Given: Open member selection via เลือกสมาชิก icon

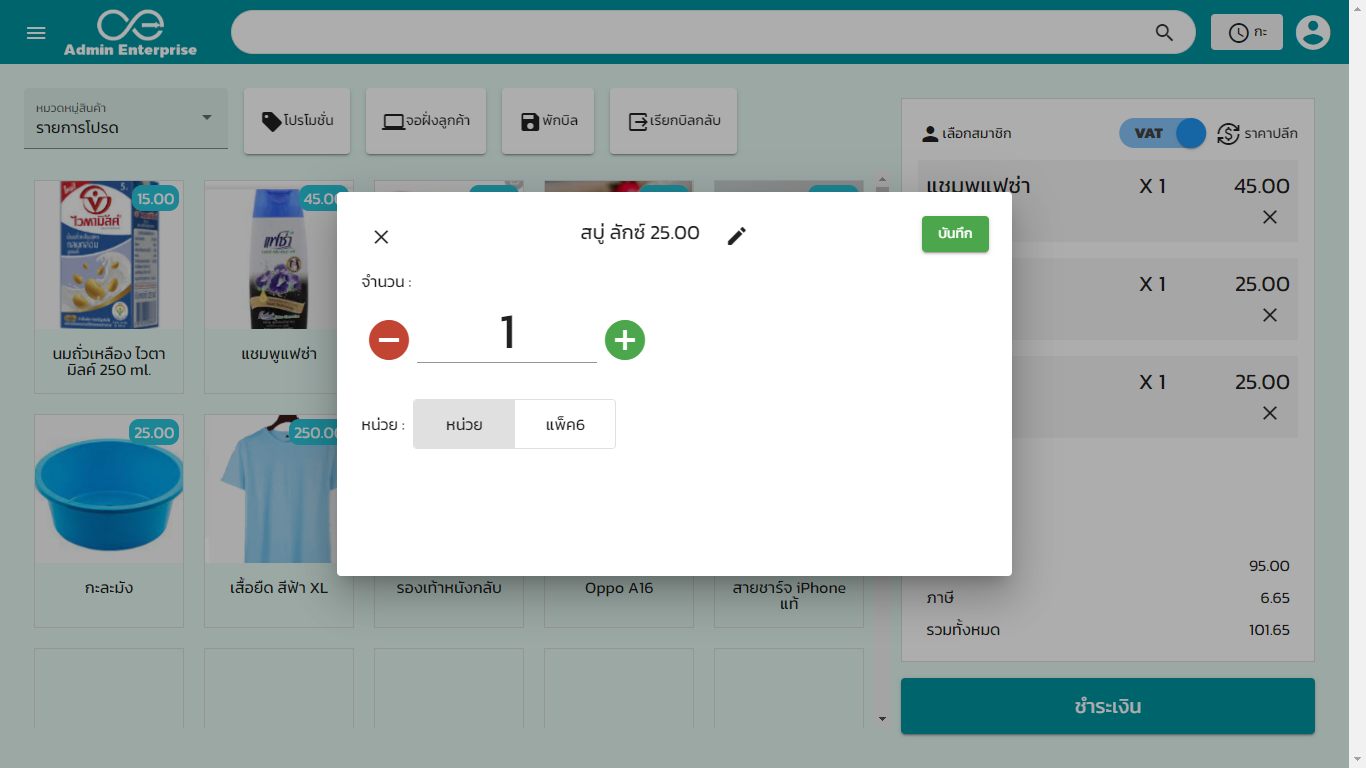Looking at the screenshot, I should [x=931, y=133].
